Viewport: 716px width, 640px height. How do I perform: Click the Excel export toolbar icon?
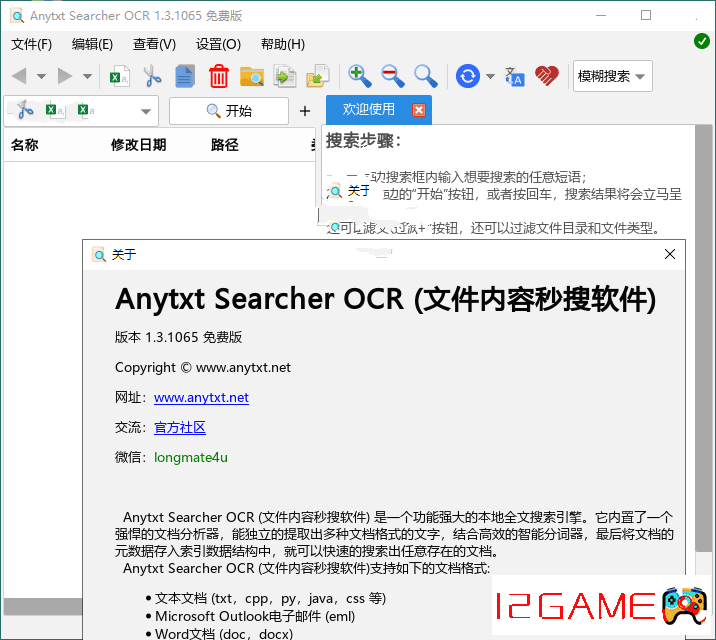click(120, 76)
